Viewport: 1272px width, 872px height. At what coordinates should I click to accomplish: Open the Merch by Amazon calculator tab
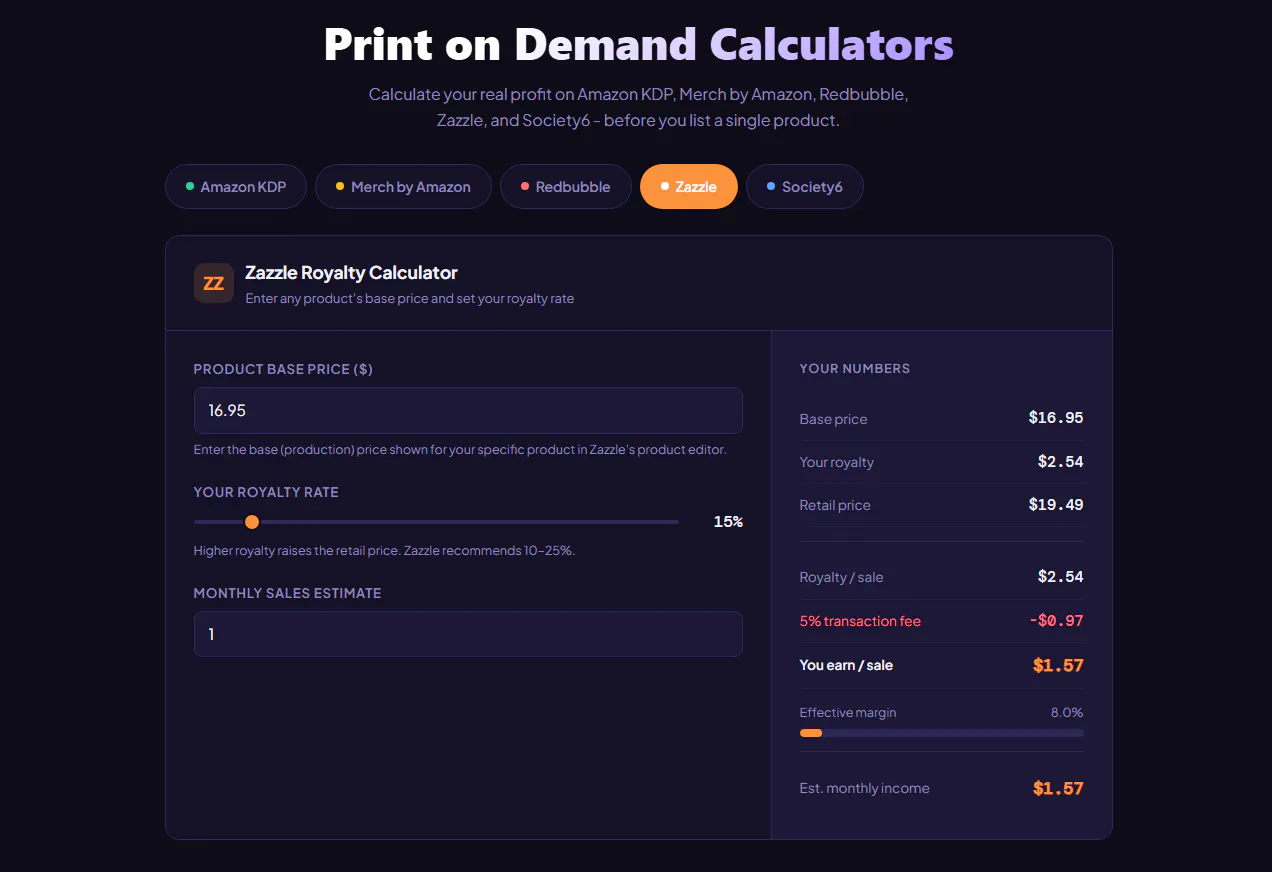(x=403, y=187)
